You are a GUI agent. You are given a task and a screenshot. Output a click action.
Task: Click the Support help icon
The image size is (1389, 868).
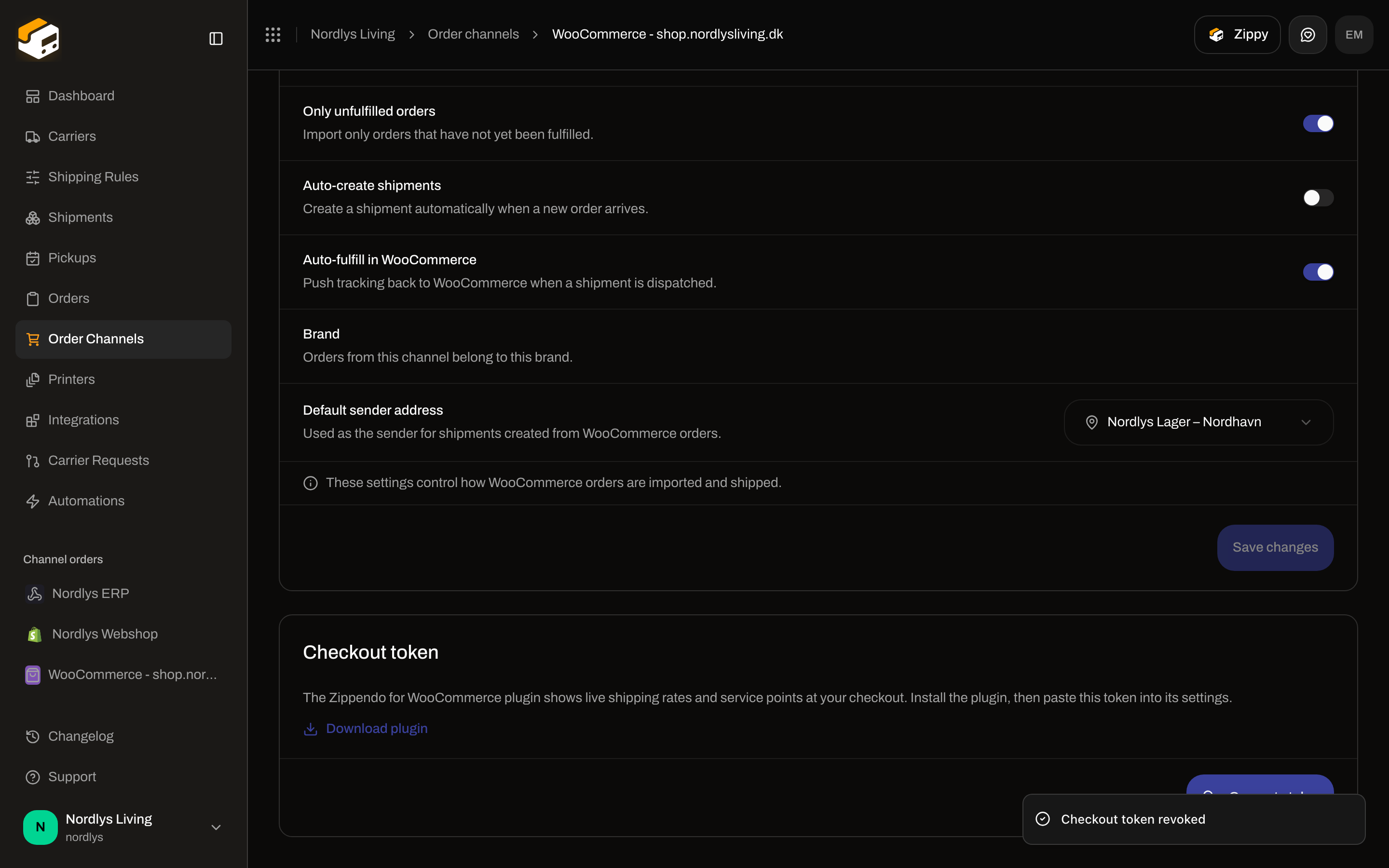tap(33, 777)
